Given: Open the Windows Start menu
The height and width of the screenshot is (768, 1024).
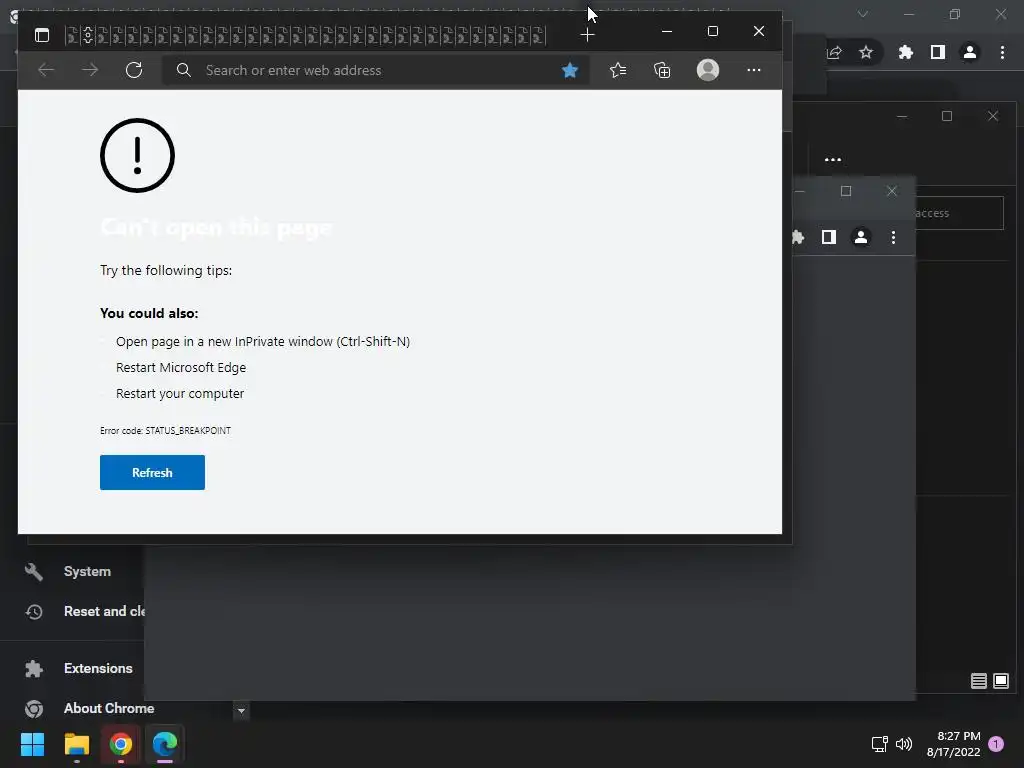Looking at the screenshot, I should (x=32, y=744).
